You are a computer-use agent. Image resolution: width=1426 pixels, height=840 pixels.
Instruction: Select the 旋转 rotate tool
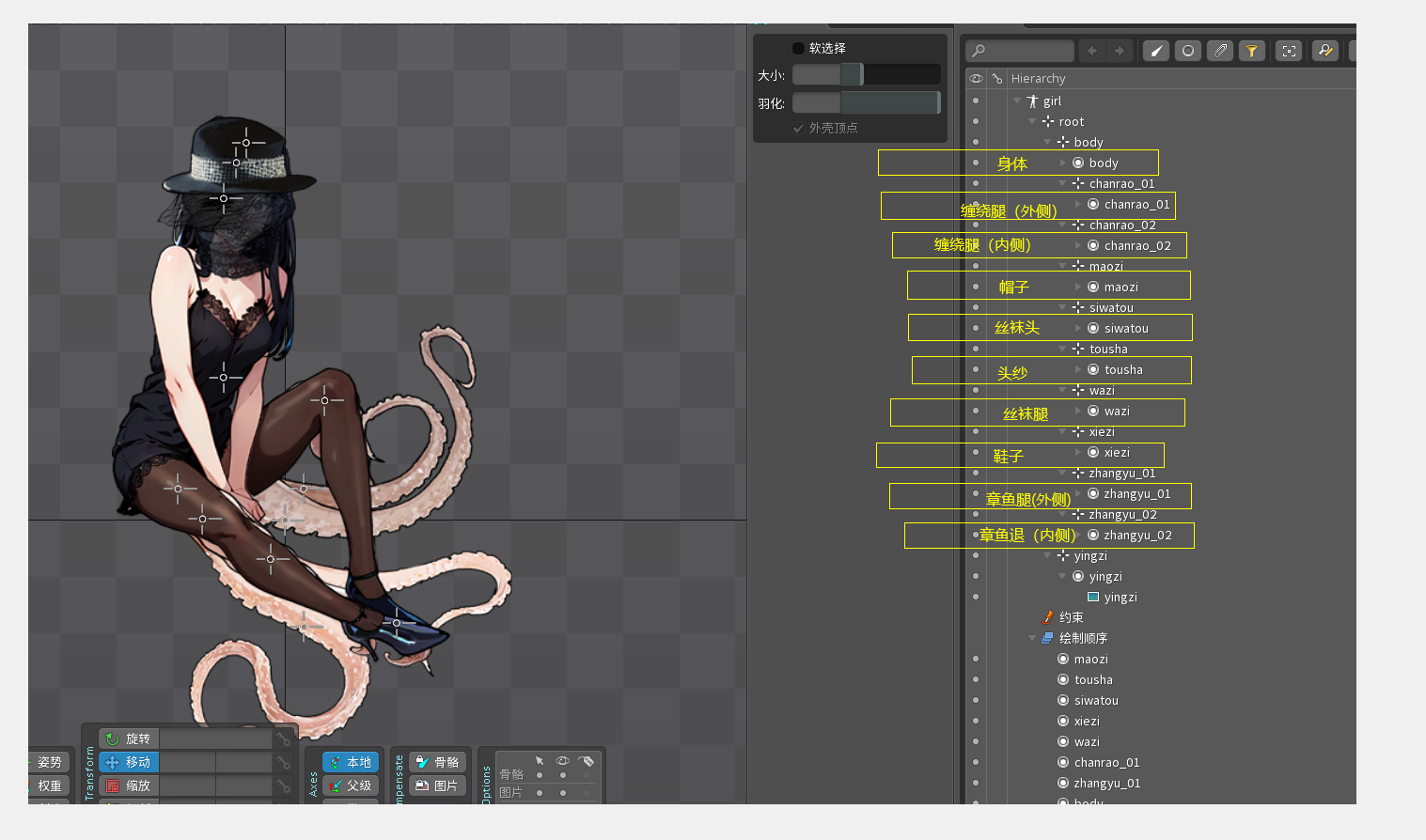pyautogui.click(x=129, y=739)
